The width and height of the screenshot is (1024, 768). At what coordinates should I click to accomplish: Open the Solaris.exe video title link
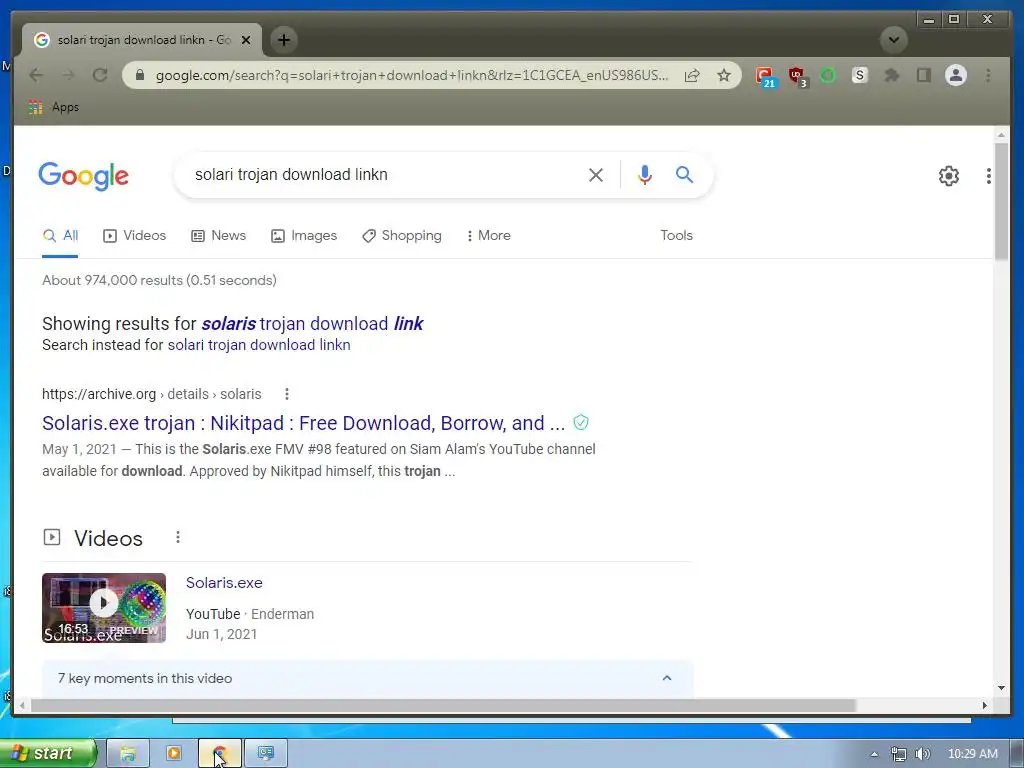point(224,583)
